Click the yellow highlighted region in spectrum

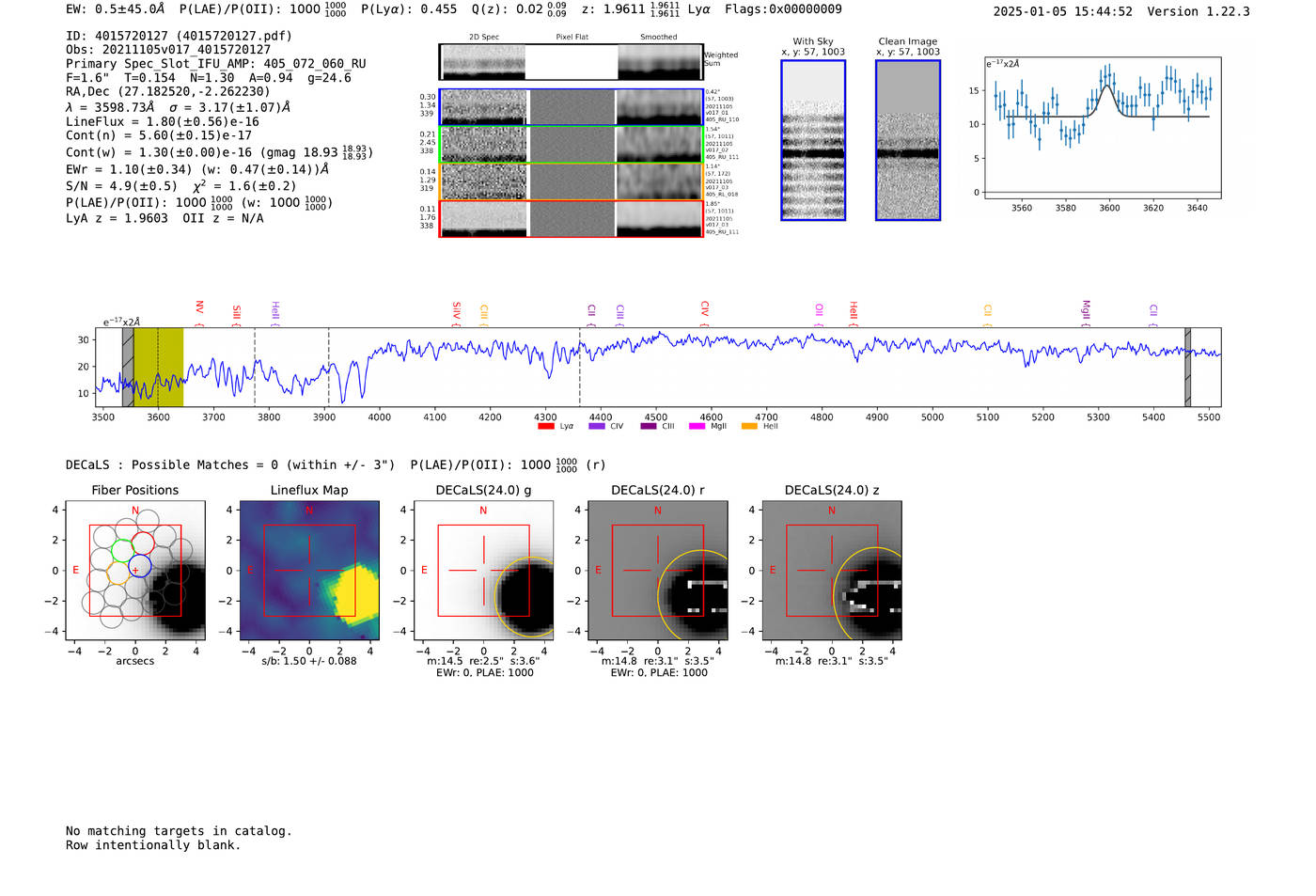pos(158,368)
